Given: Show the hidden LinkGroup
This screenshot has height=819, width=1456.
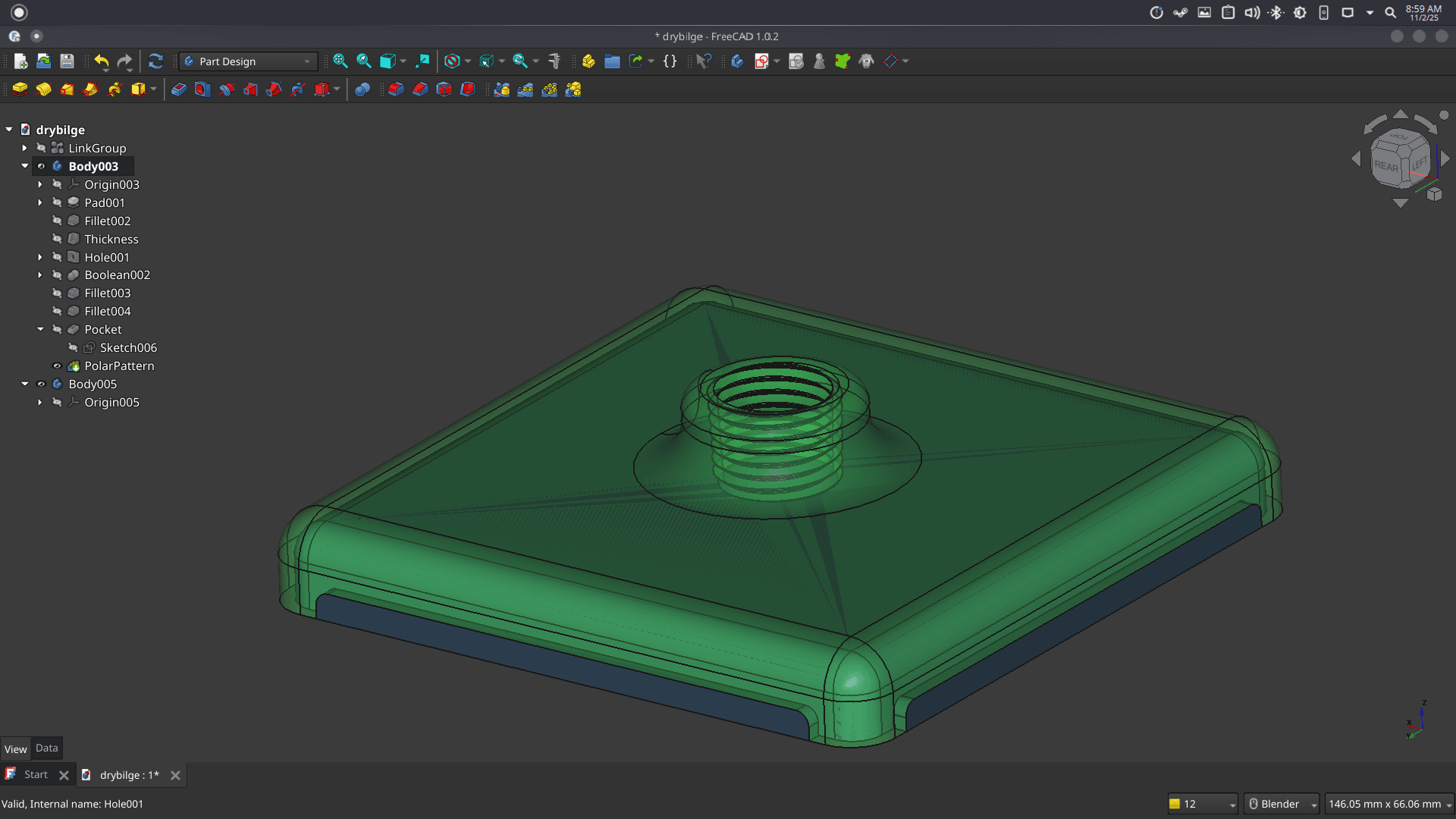Looking at the screenshot, I should [x=41, y=148].
